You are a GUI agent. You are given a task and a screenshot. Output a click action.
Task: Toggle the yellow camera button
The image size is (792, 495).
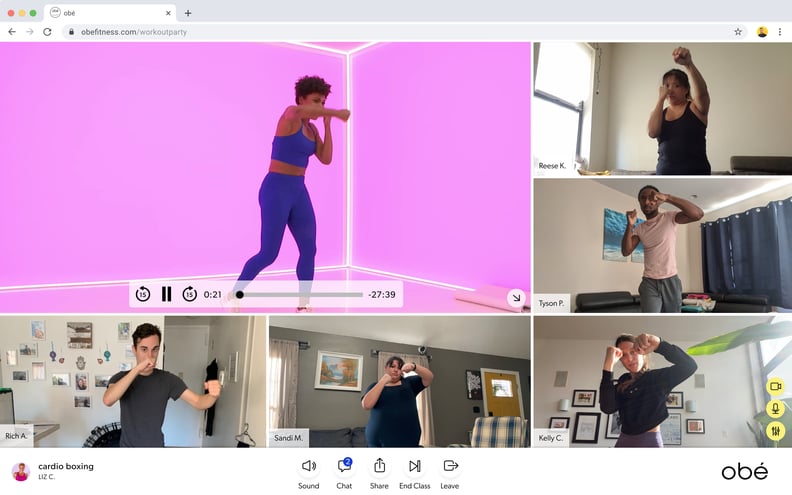point(775,386)
